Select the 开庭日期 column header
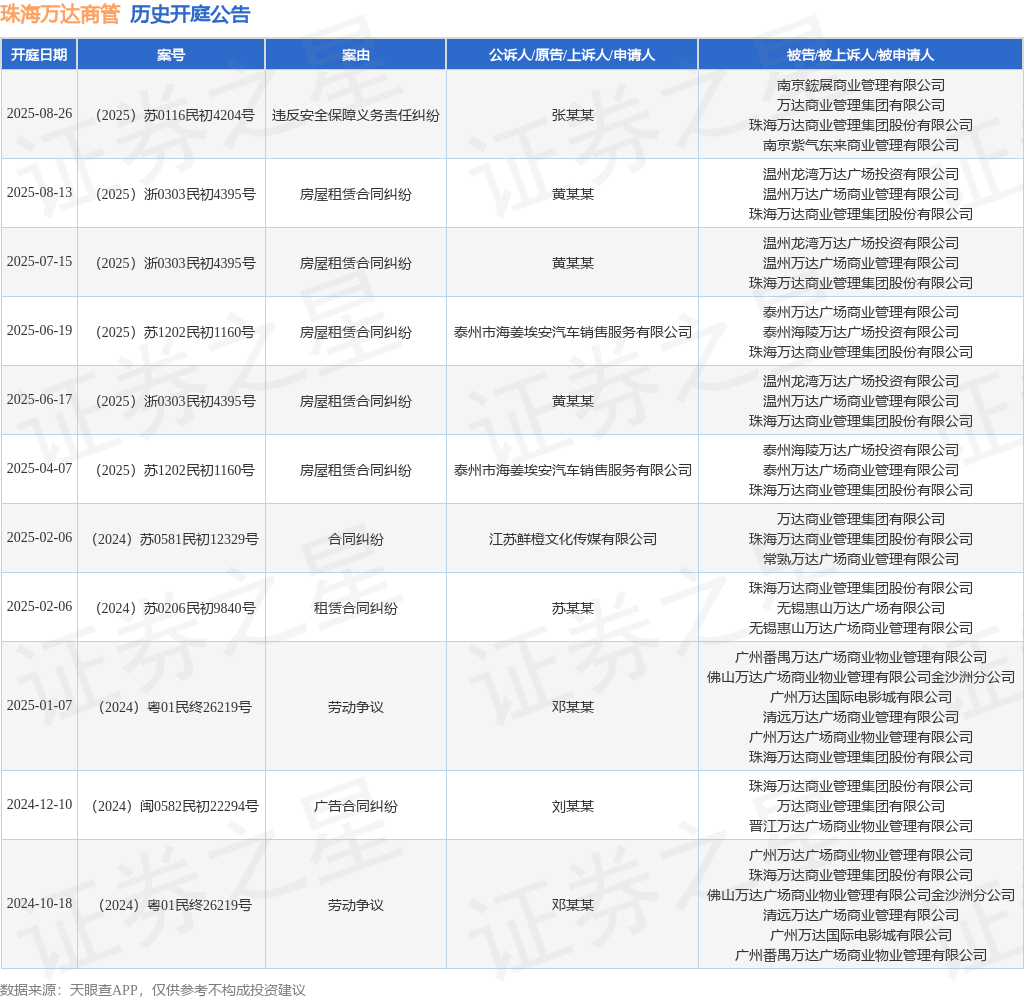 tap(39, 55)
